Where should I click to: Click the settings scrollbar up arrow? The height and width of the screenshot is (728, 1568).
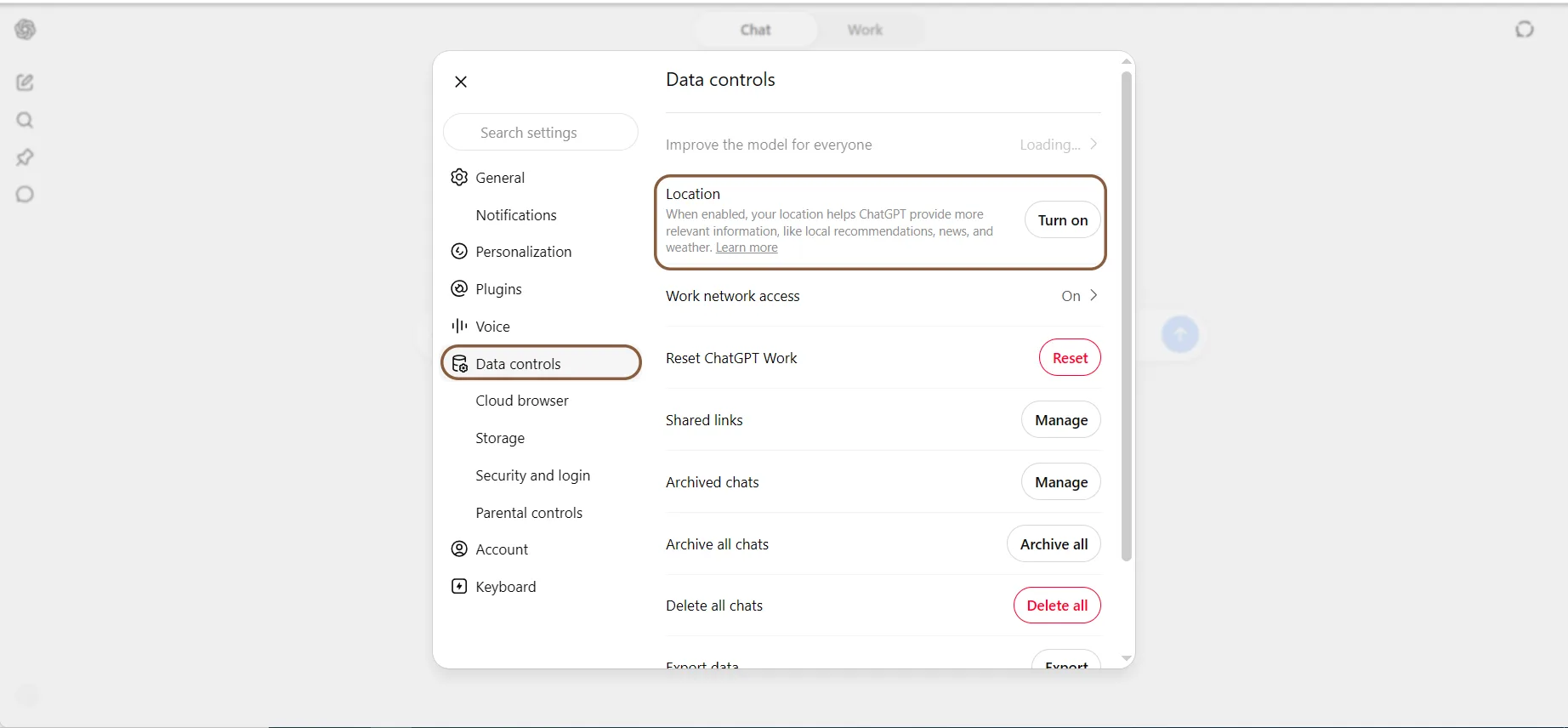[1127, 61]
